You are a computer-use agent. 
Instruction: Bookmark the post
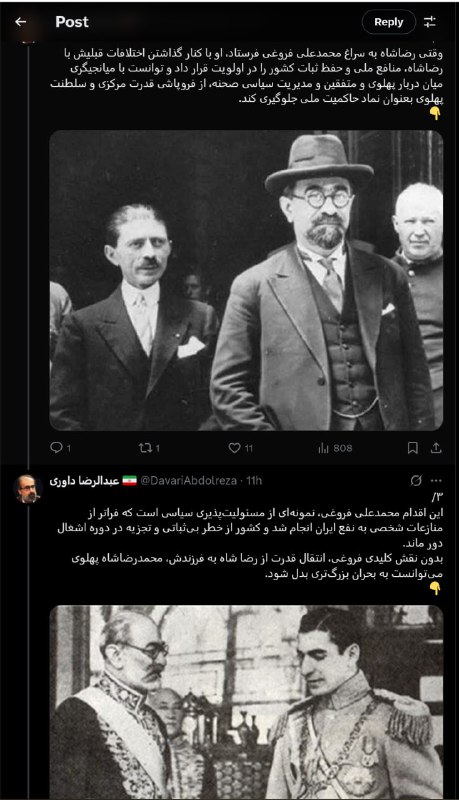tap(413, 448)
